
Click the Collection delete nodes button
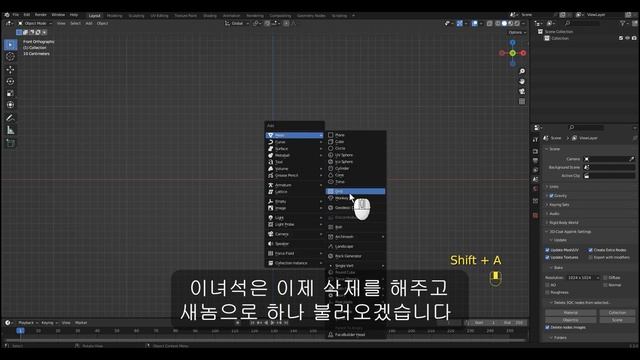tap(617, 313)
